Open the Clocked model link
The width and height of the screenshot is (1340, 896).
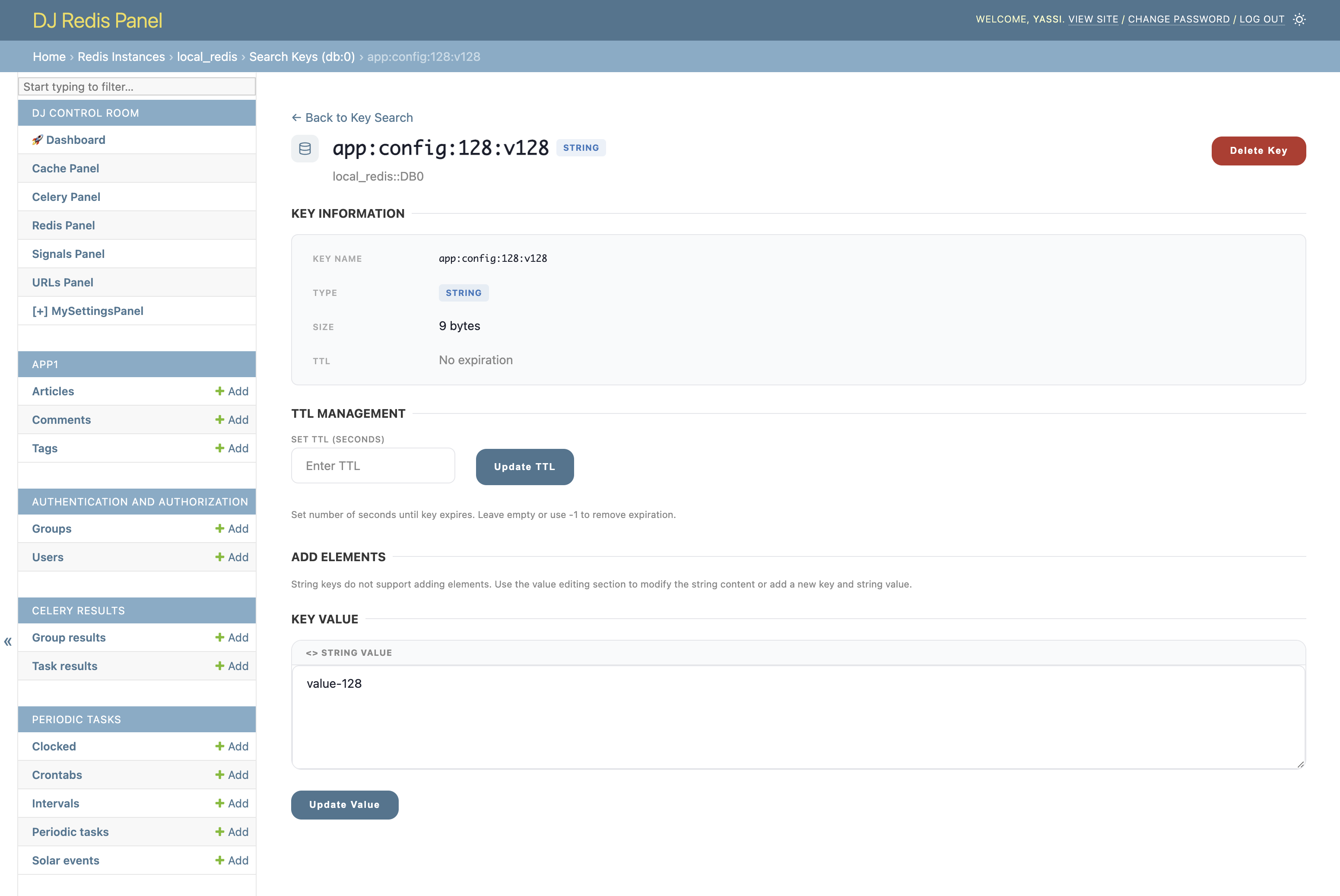point(54,746)
